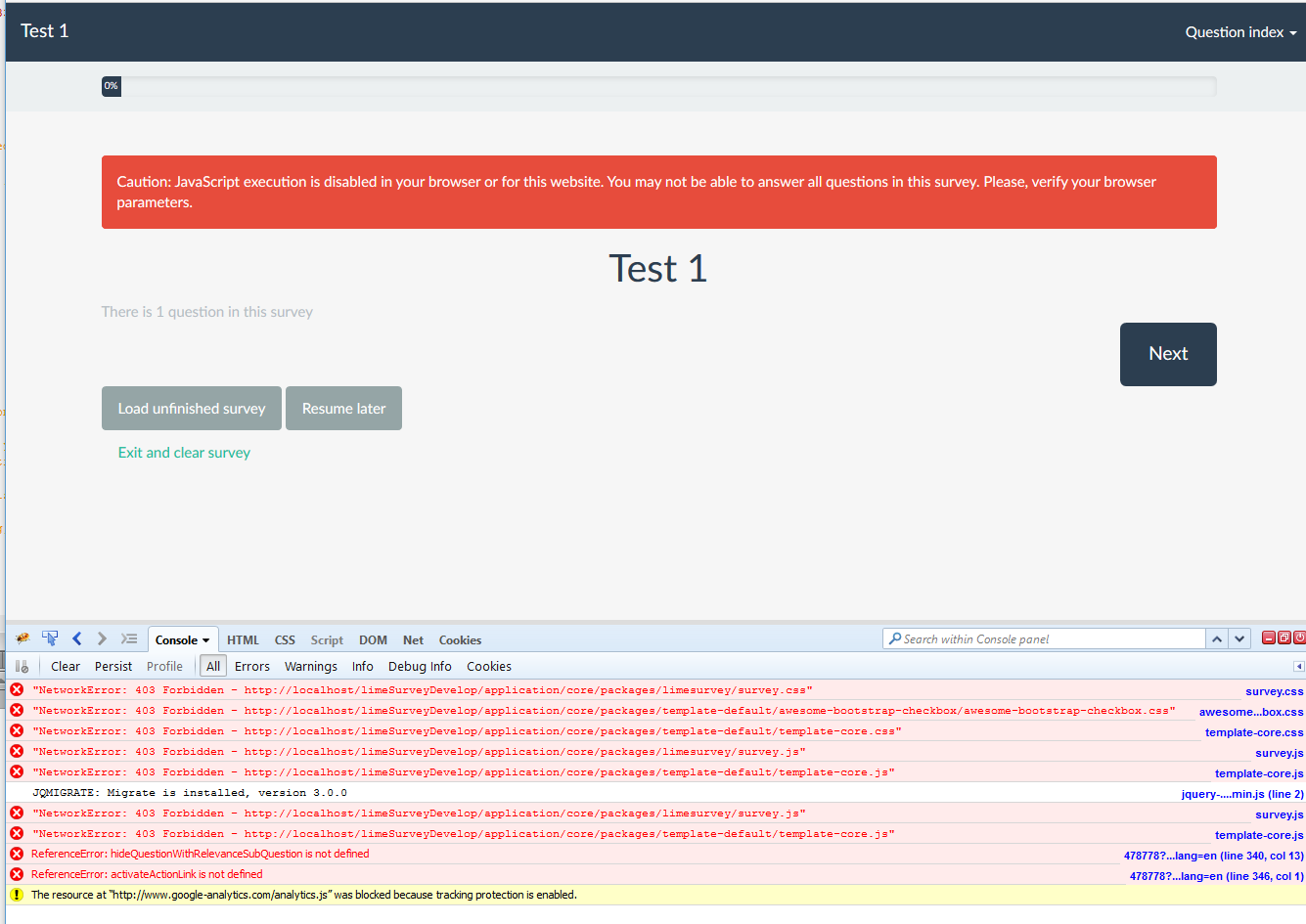1306x924 pixels.
Task: Expand the Console tab dropdown arrow
Action: click(205, 640)
